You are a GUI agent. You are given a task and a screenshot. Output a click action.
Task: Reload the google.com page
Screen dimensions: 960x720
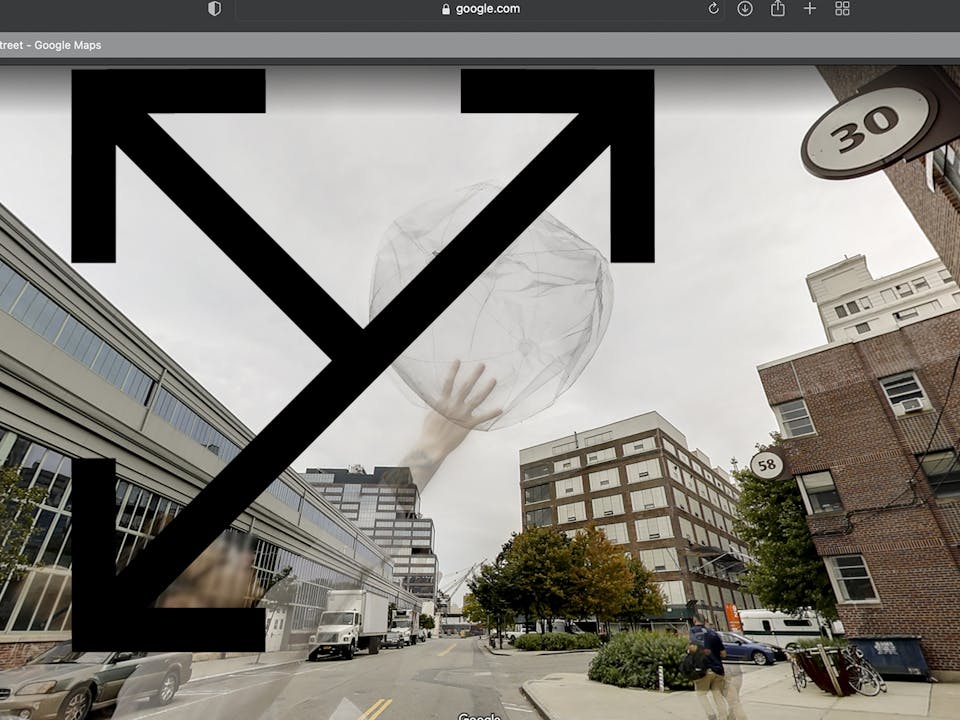[x=713, y=9]
